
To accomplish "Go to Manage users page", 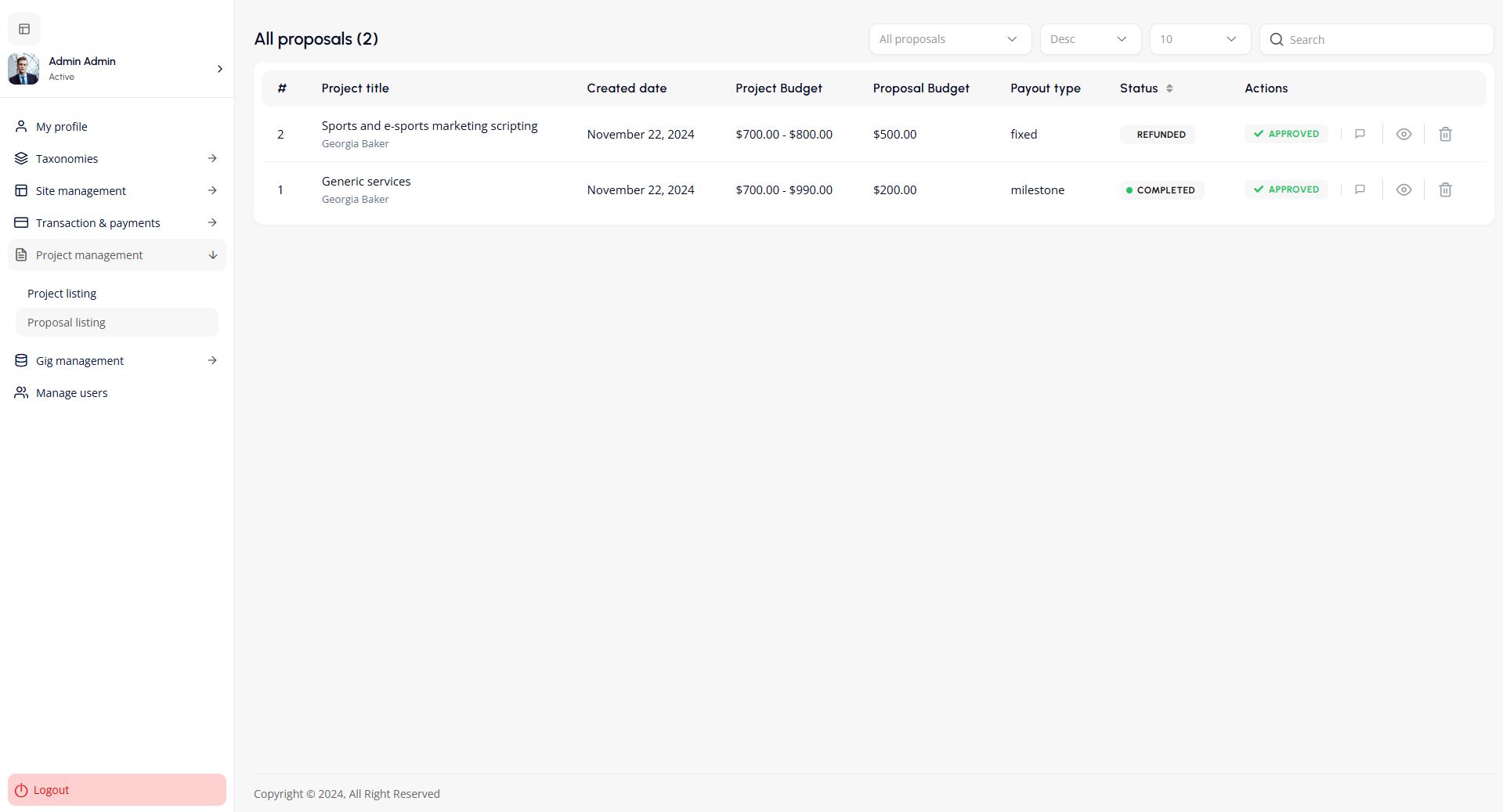I will [x=71, y=393].
